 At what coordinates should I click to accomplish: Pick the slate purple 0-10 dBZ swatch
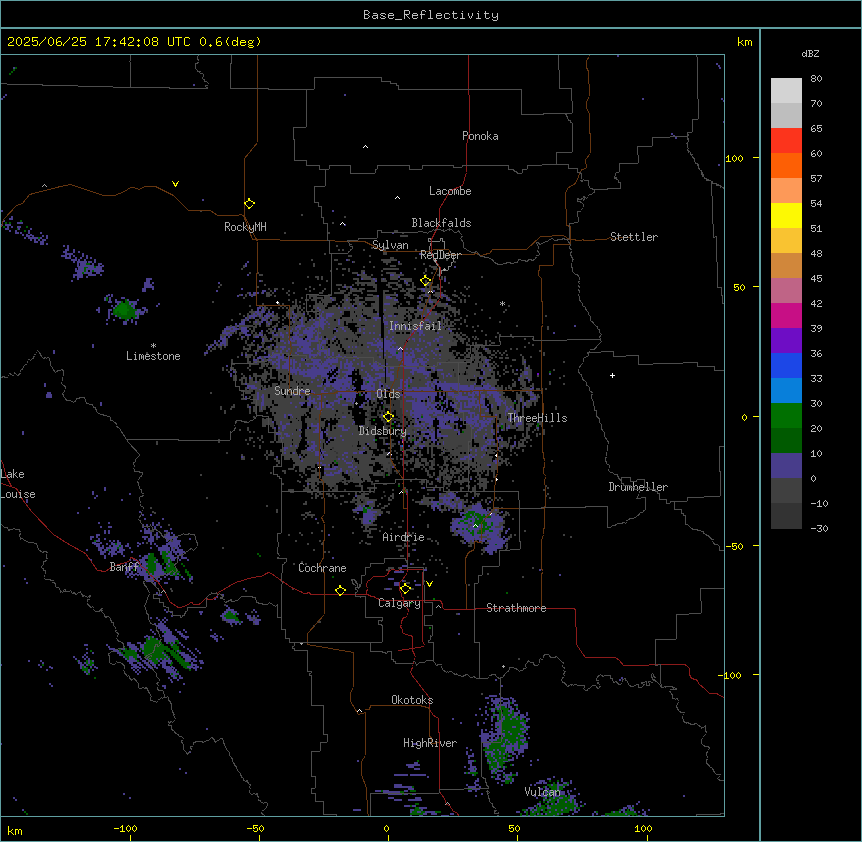(x=786, y=466)
